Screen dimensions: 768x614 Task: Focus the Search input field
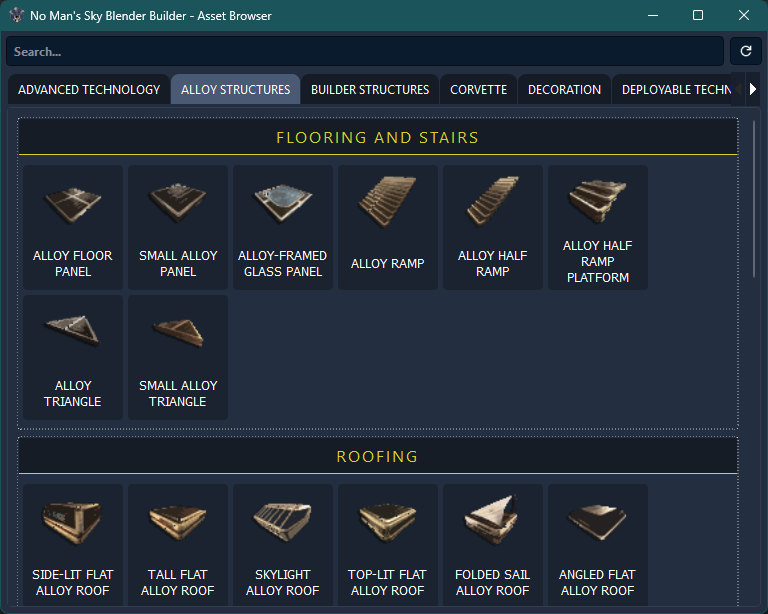365,51
